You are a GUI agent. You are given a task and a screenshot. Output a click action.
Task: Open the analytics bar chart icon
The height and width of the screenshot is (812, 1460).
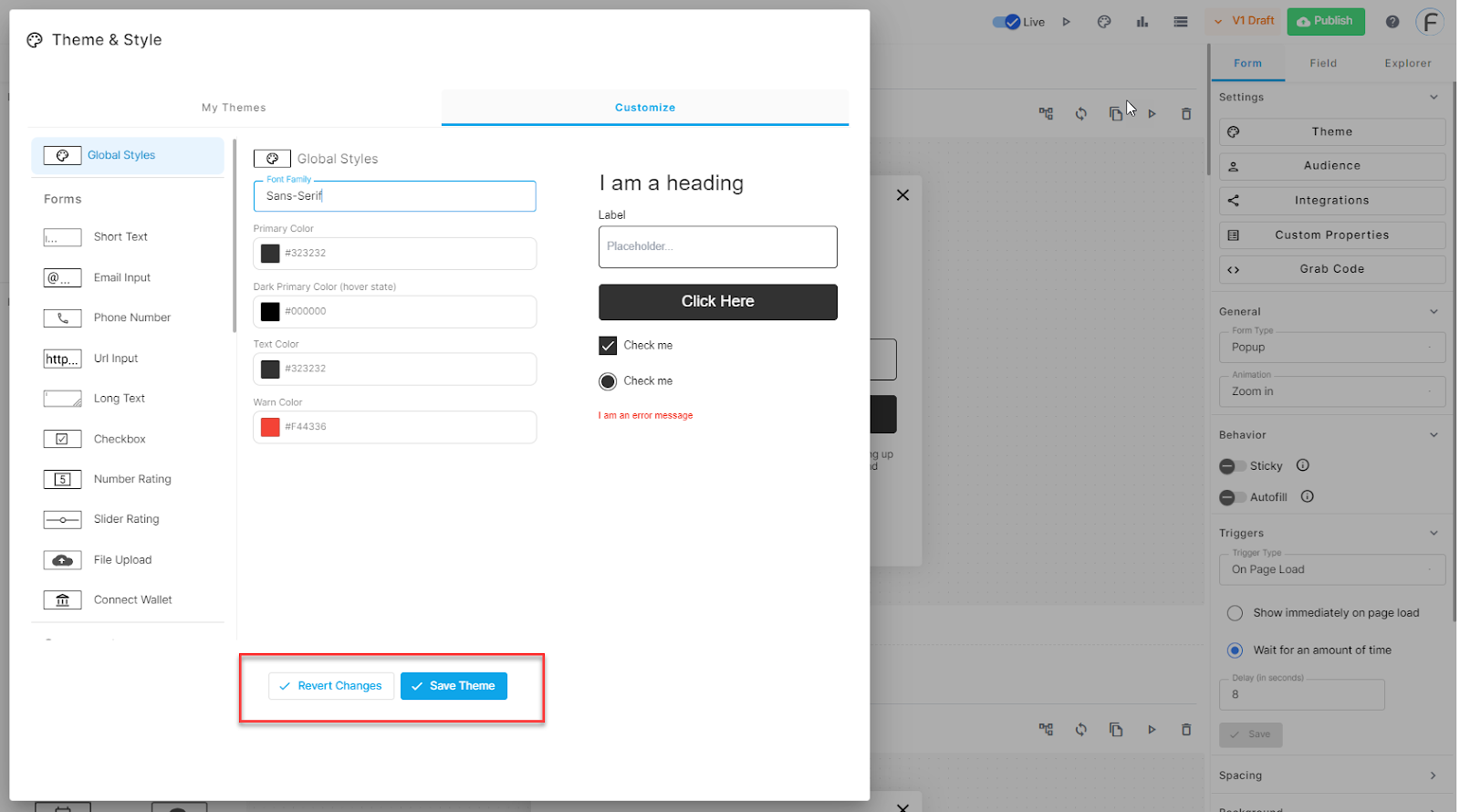click(x=1142, y=22)
